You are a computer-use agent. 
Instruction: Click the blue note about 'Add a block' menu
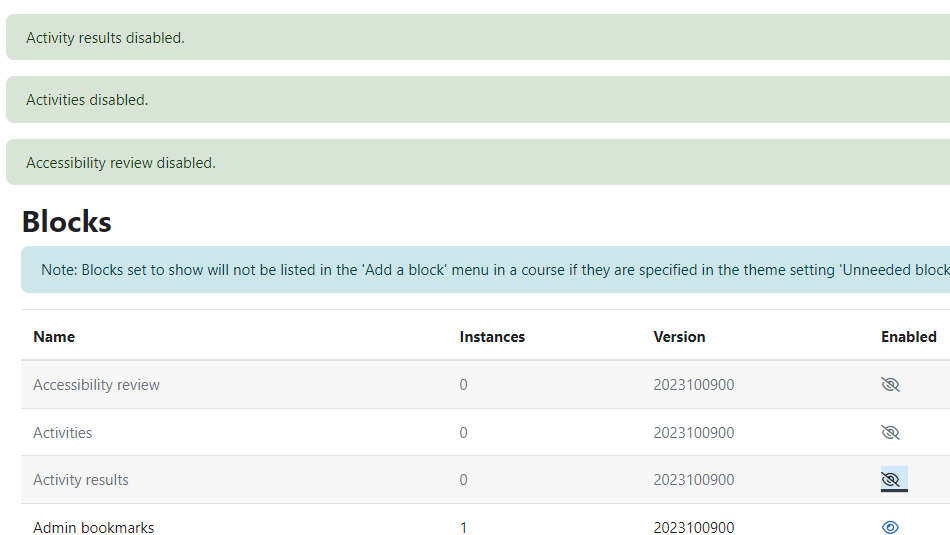click(485, 270)
